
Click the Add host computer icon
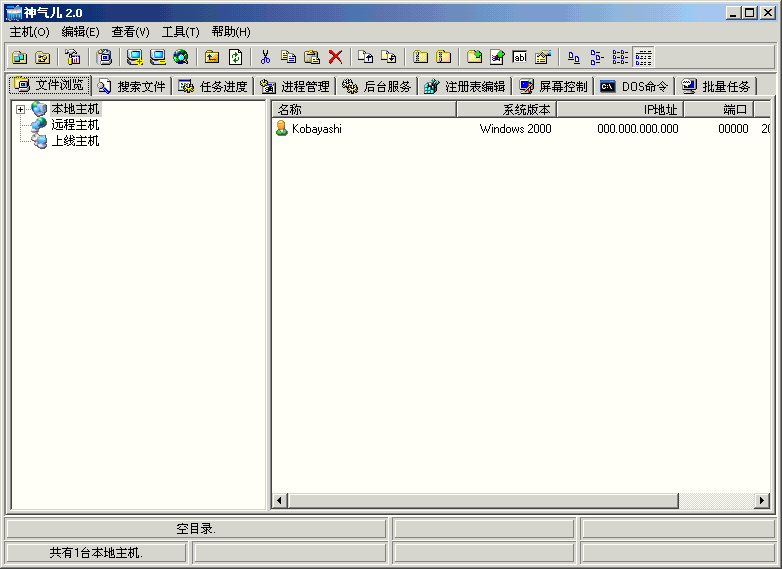tap(135, 58)
